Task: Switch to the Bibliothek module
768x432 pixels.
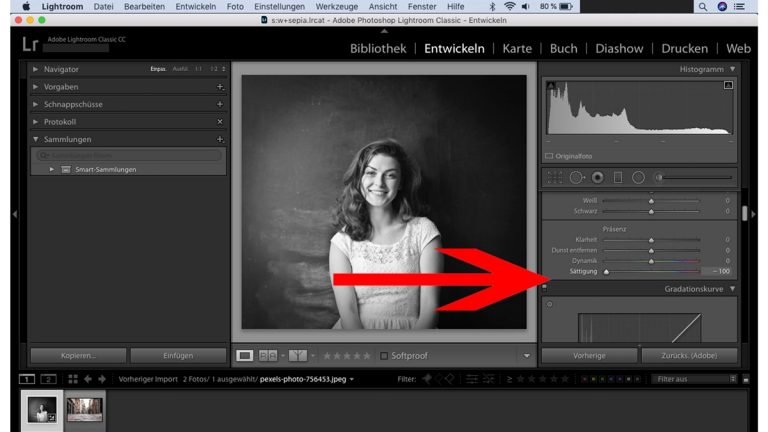Action: (x=378, y=48)
